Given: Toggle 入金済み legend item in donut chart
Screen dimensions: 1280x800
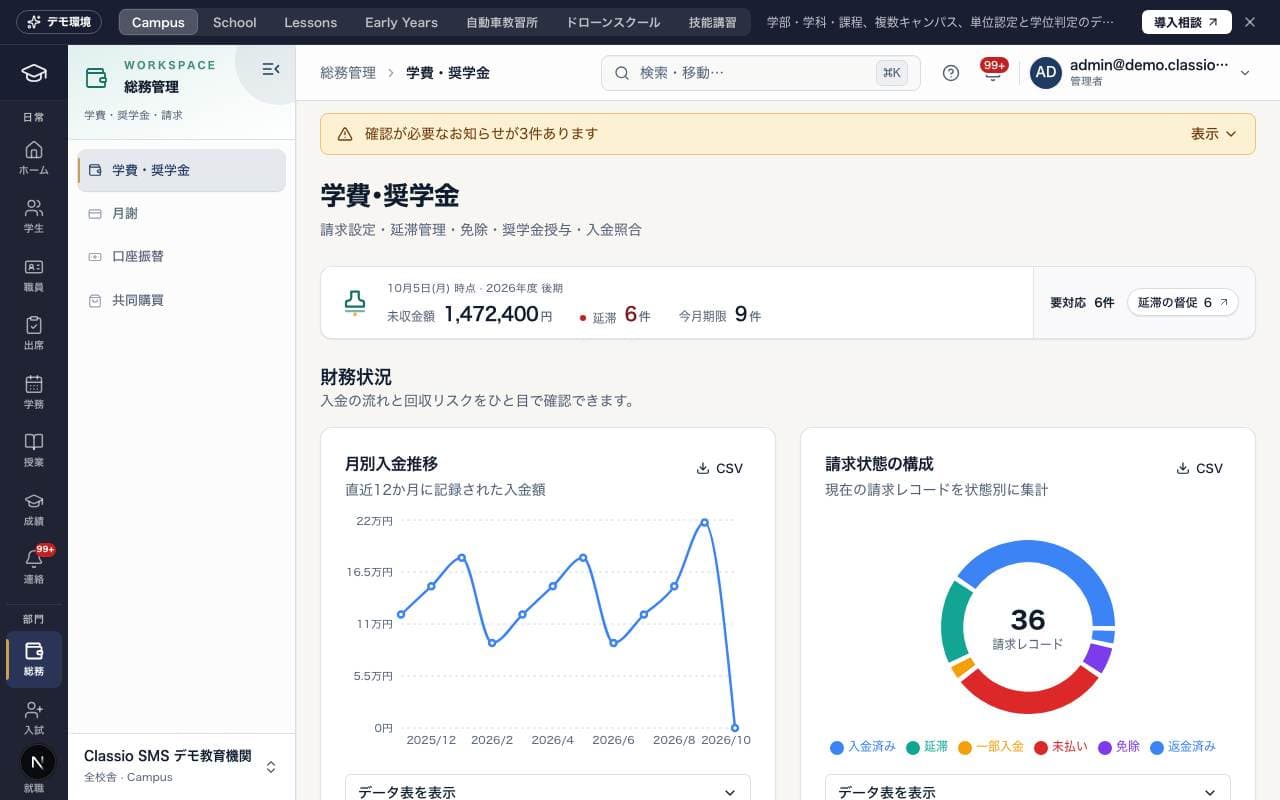Looking at the screenshot, I should point(863,747).
